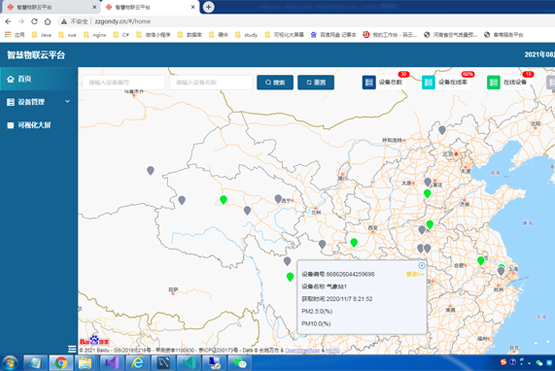This screenshot has width=555, height=371.
Task: Open the 更多>> link in popup
Action: (x=415, y=274)
